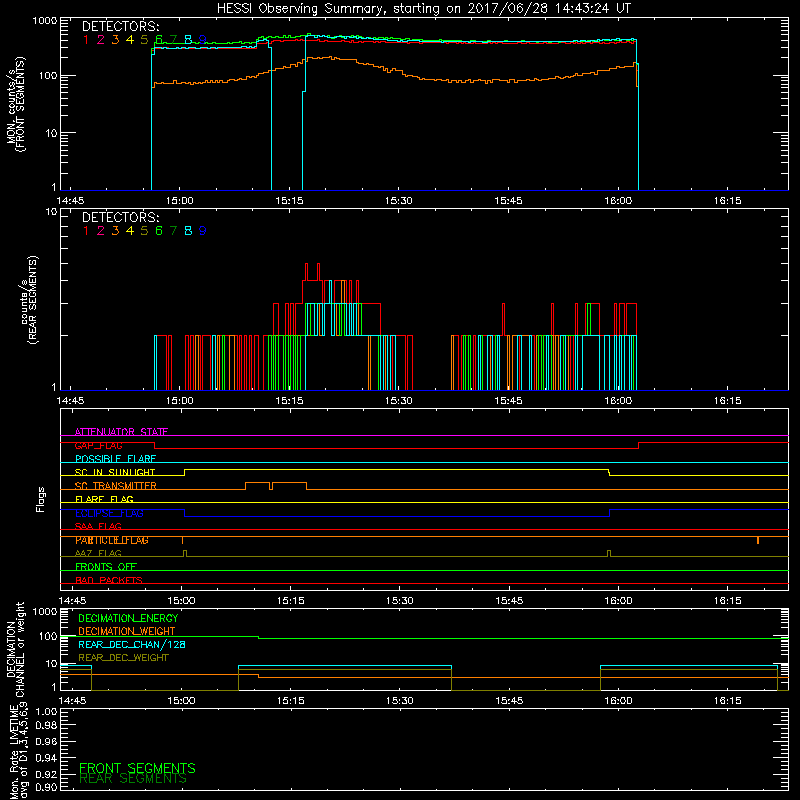Select orange detector 3 in front segments legend
The image size is (800, 800).
tap(115, 40)
